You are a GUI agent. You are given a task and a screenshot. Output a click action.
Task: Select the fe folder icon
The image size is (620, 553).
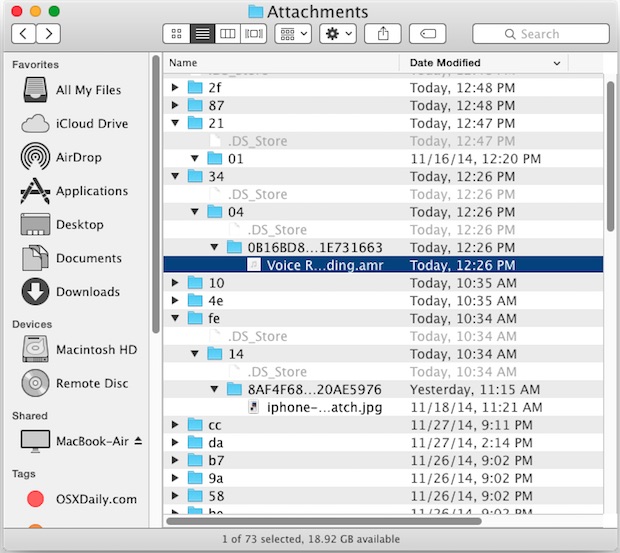point(195,318)
